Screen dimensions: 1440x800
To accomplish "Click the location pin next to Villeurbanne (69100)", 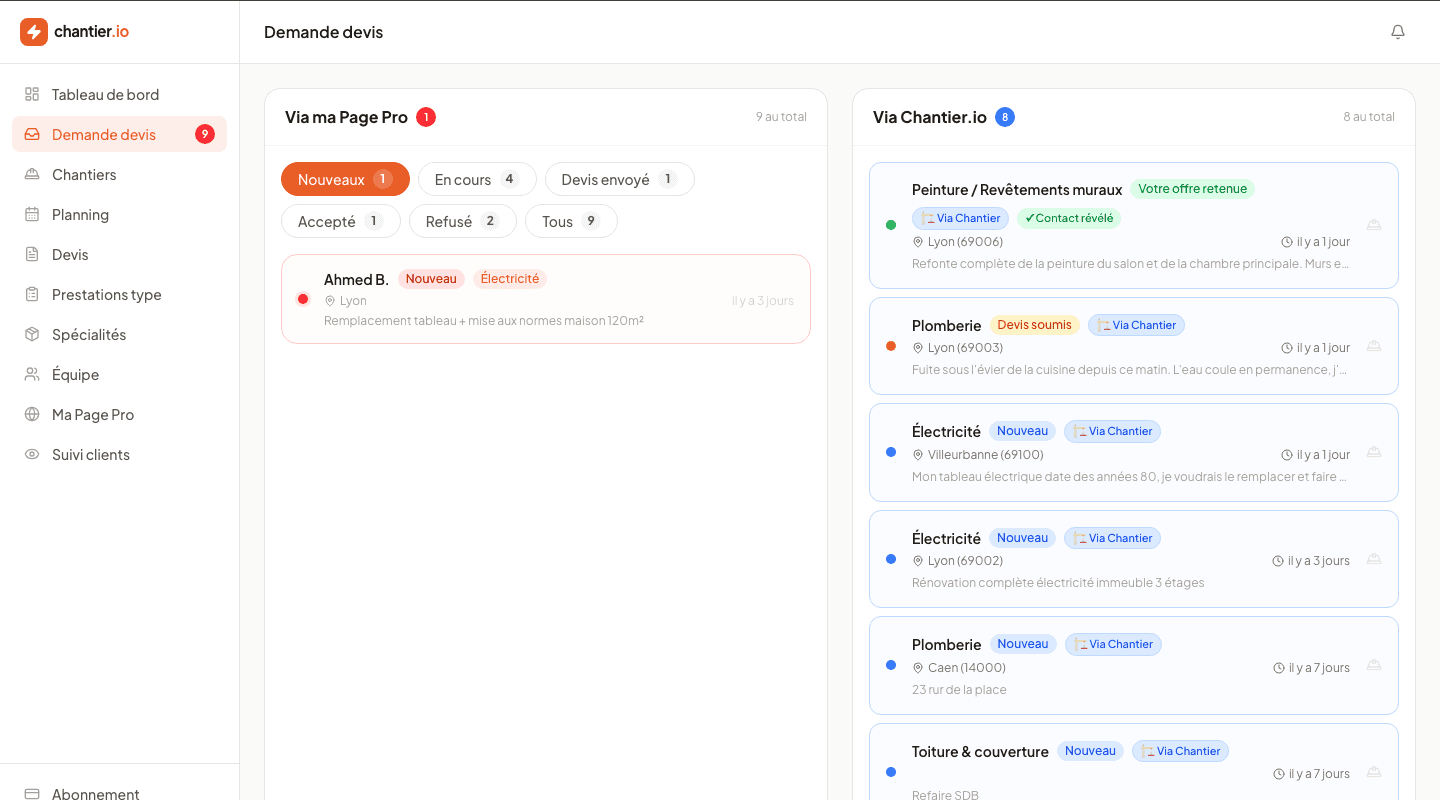I will tap(918, 454).
